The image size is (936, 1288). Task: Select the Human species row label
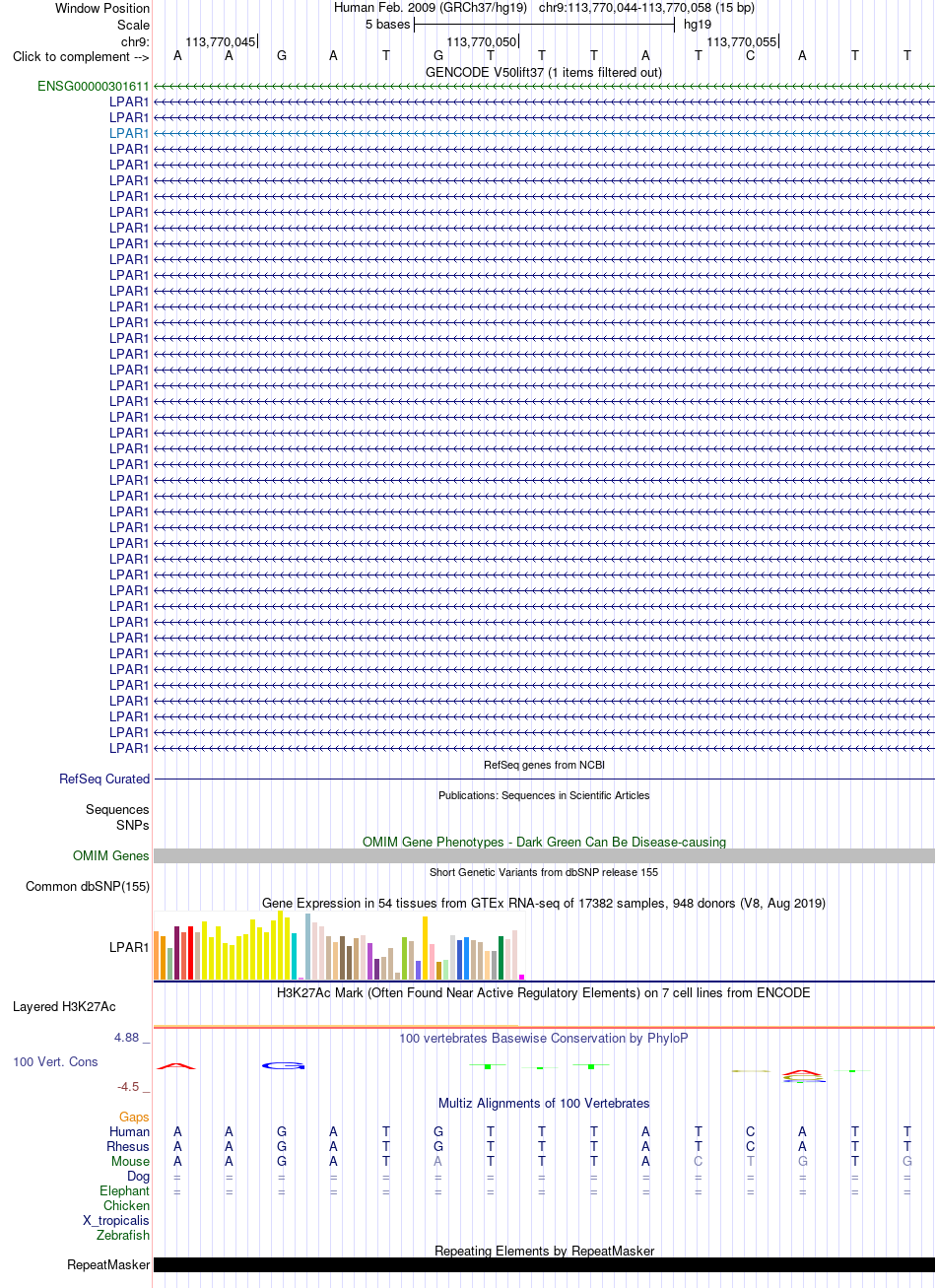(129, 1131)
